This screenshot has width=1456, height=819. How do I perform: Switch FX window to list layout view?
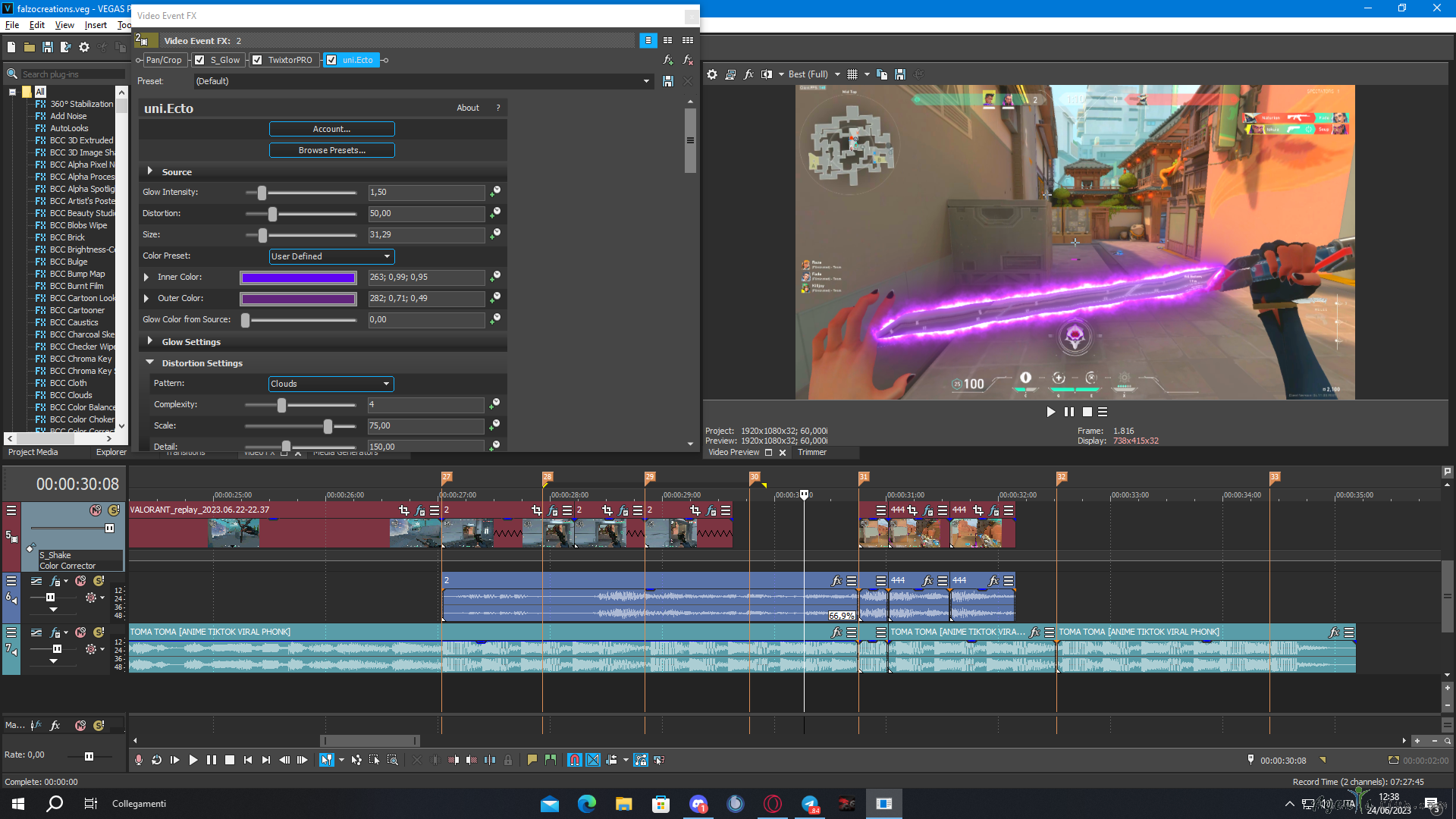648,40
